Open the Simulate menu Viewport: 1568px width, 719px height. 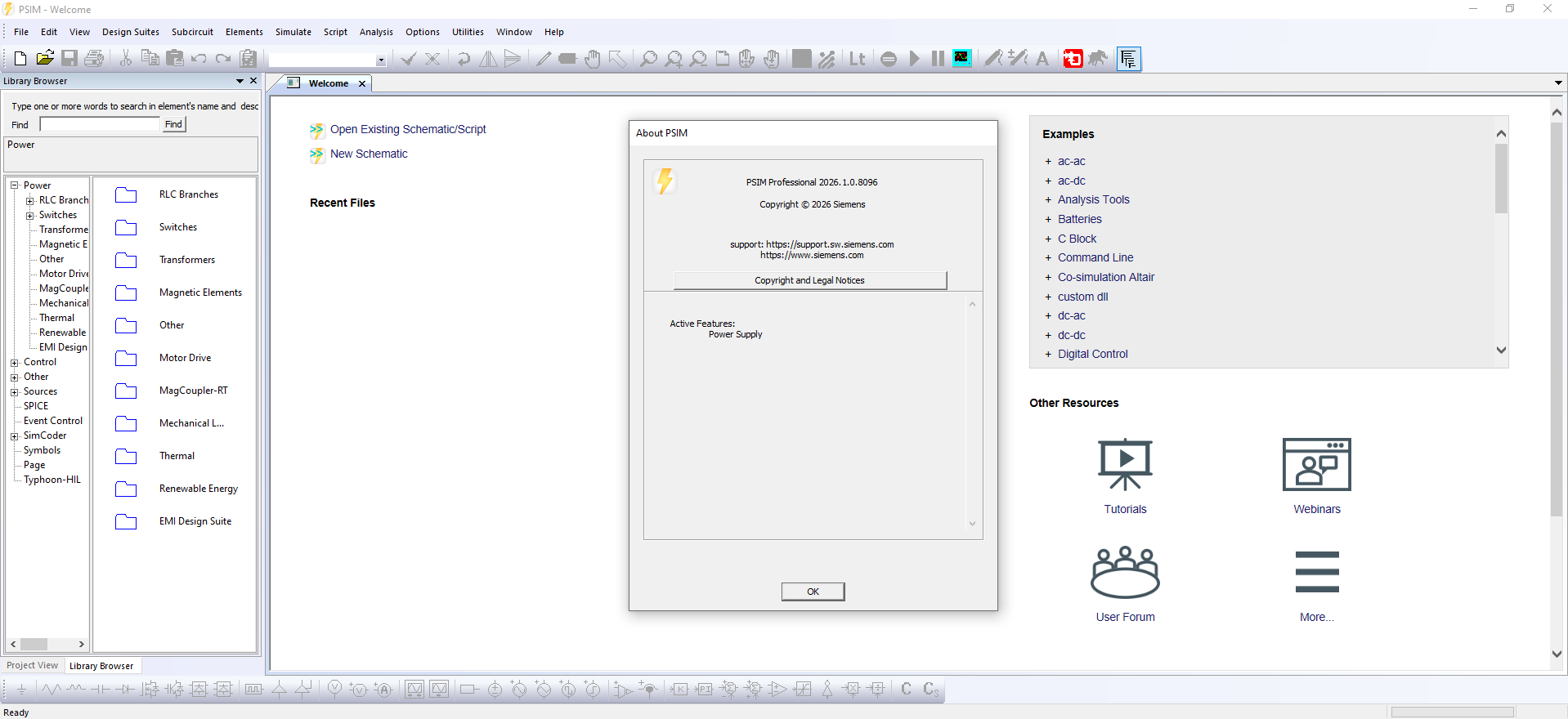[293, 32]
